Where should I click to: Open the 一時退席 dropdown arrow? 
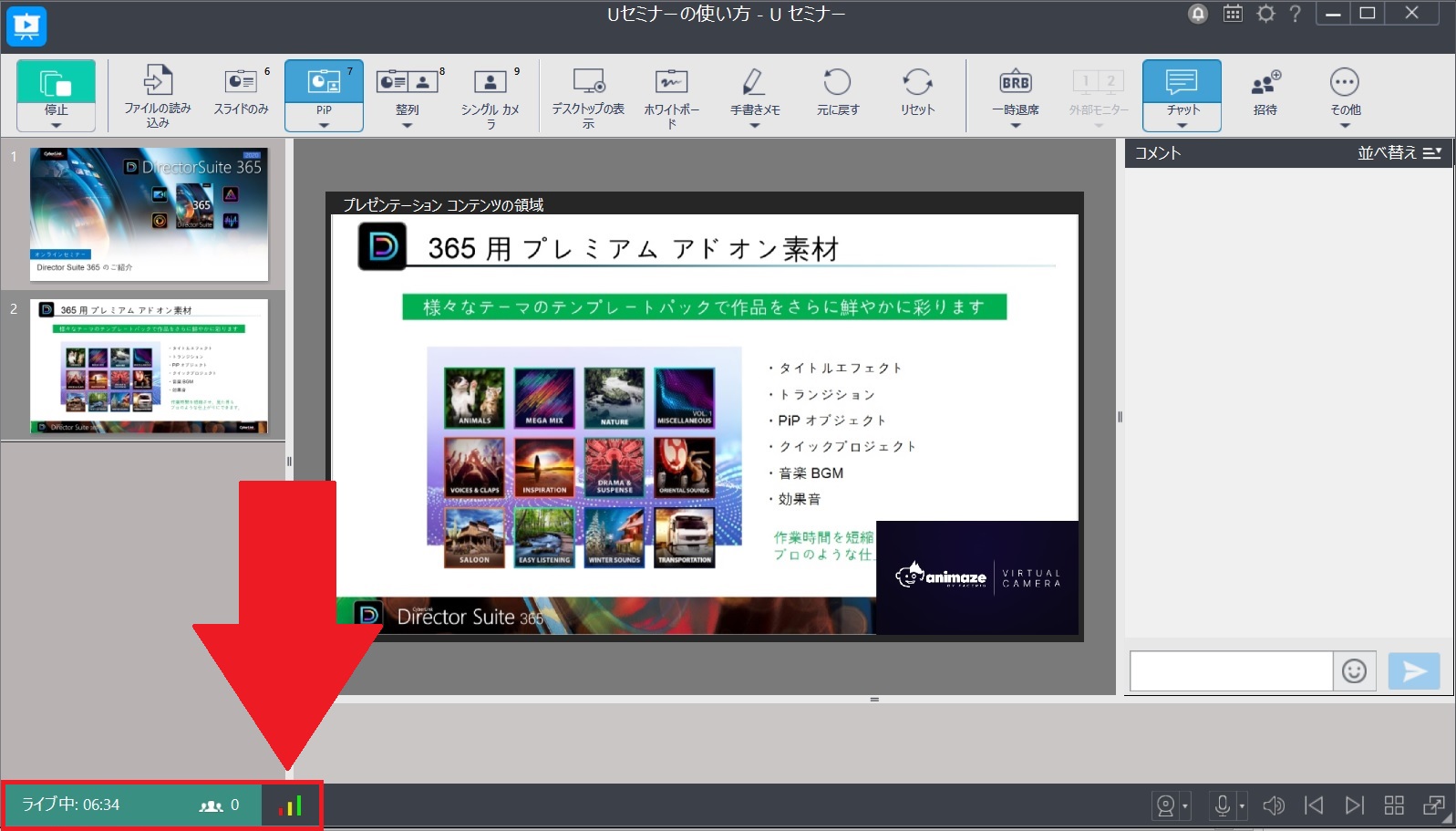point(1016,126)
